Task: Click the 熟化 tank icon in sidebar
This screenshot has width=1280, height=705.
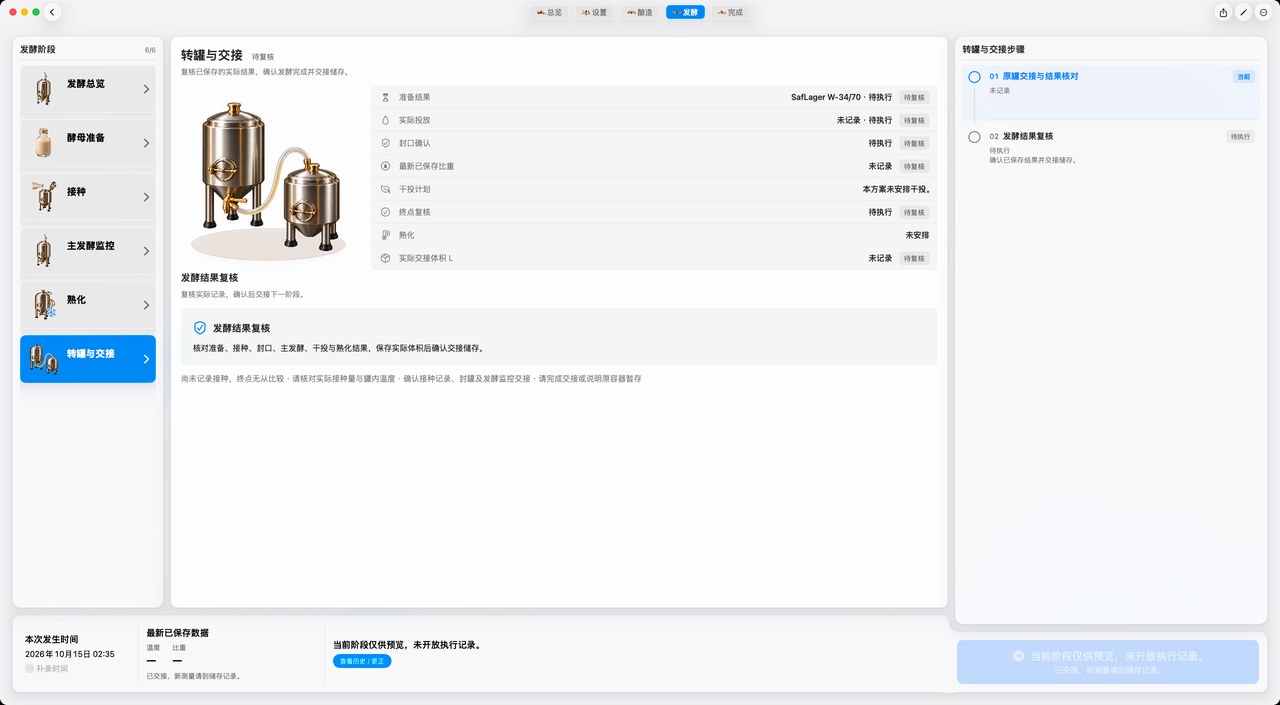Action: 43,304
